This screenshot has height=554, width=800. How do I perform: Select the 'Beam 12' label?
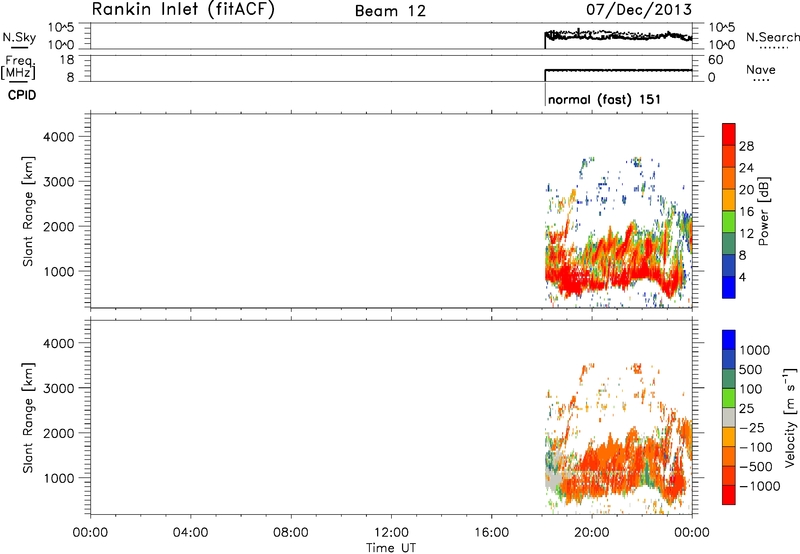pos(390,11)
